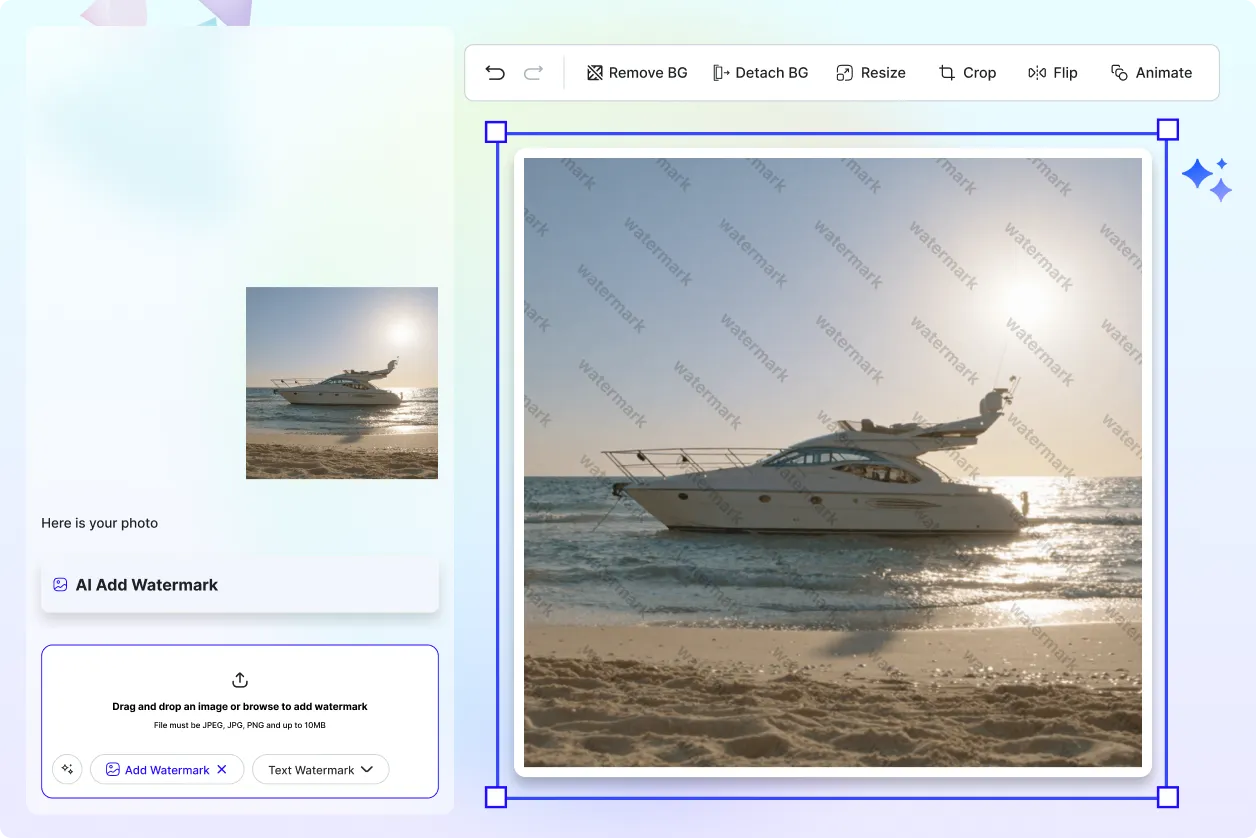Expand the Text Watermark chevron
Screen dimensions: 1256x838
point(366,769)
